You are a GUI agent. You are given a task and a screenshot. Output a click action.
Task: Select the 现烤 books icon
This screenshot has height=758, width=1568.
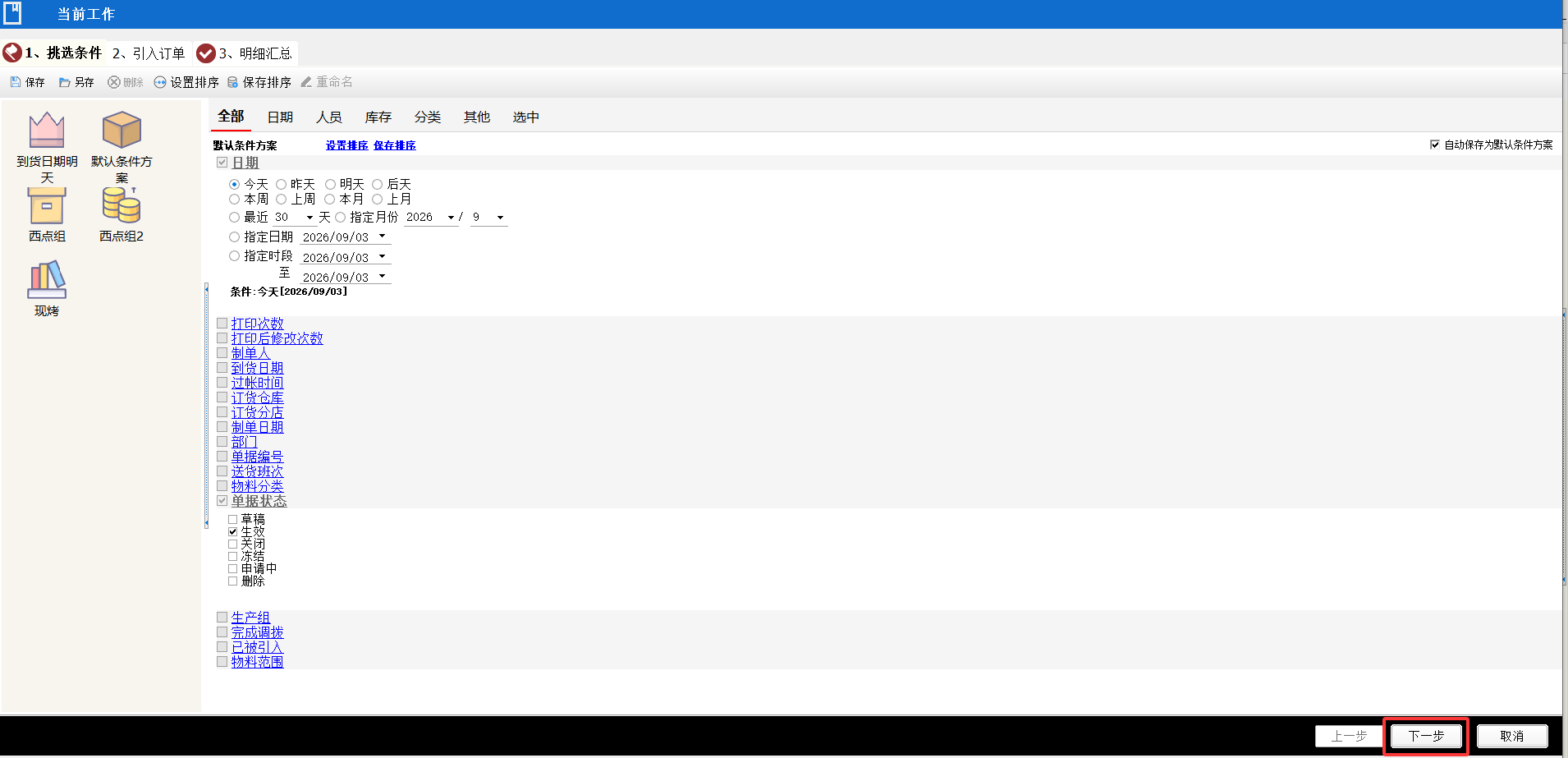(x=47, y=280)
